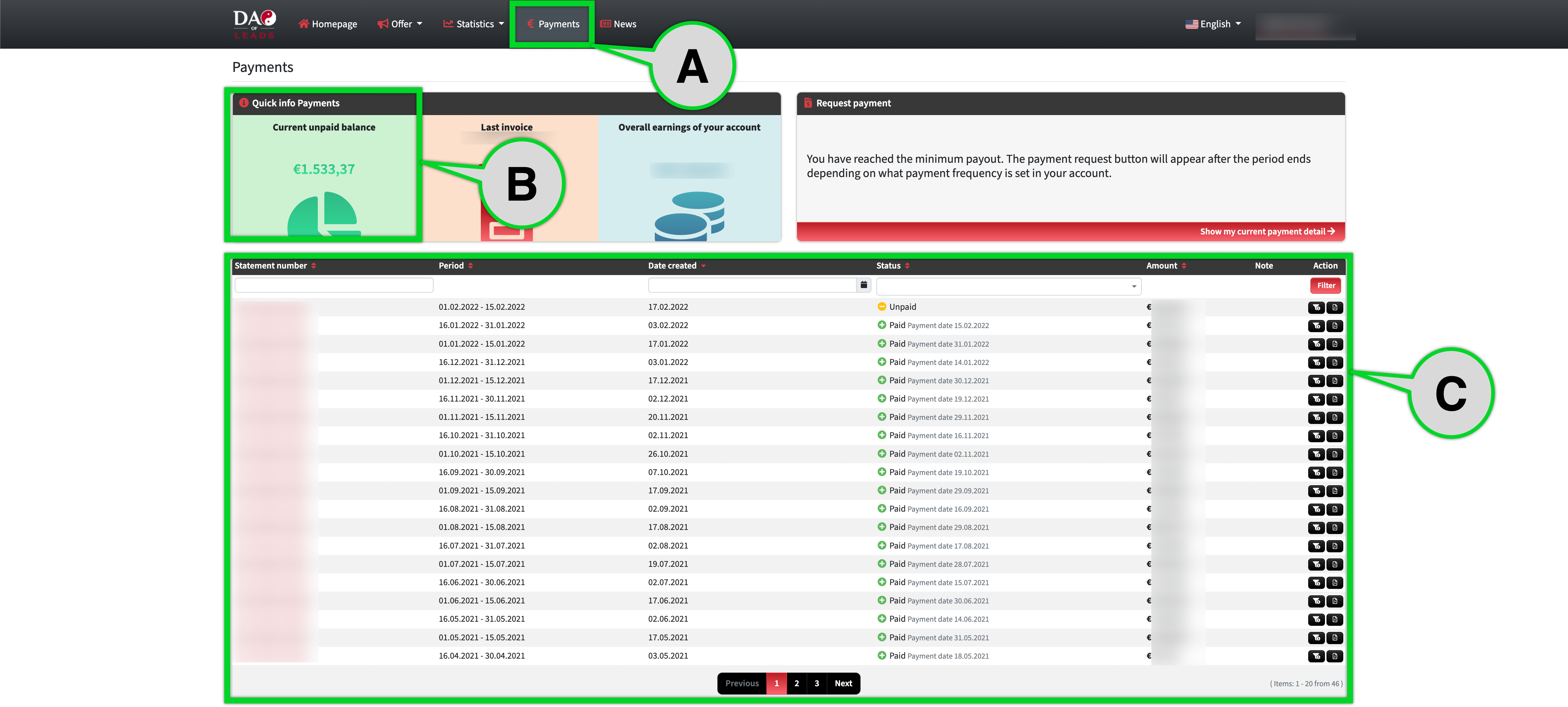Screen dimensions: 1568x707
Task: Download PDF for the 01.02.2022 - 15.02.2022 statement
Action: point(1334,308)
